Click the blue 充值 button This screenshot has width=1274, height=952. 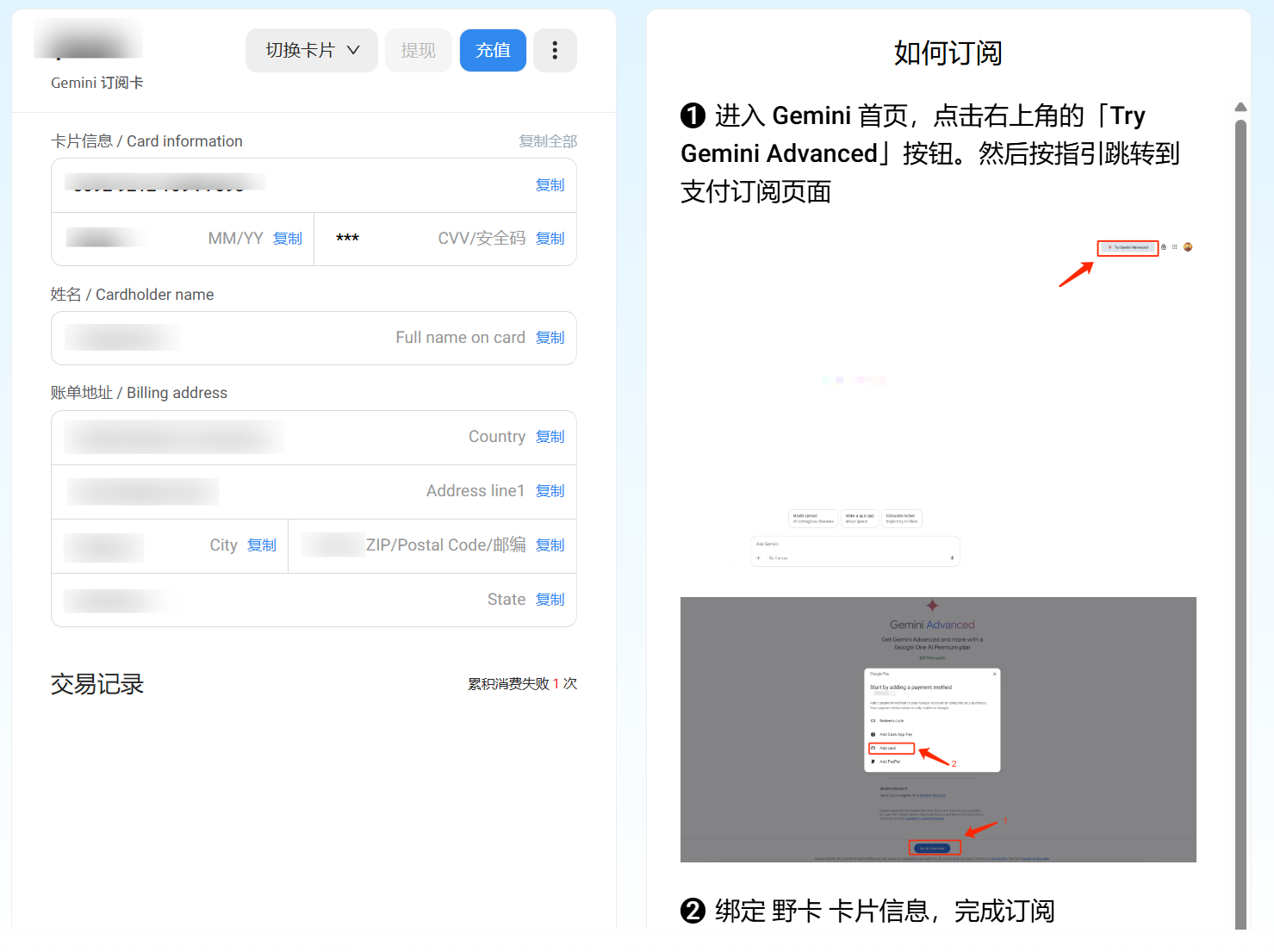[493, 50]
